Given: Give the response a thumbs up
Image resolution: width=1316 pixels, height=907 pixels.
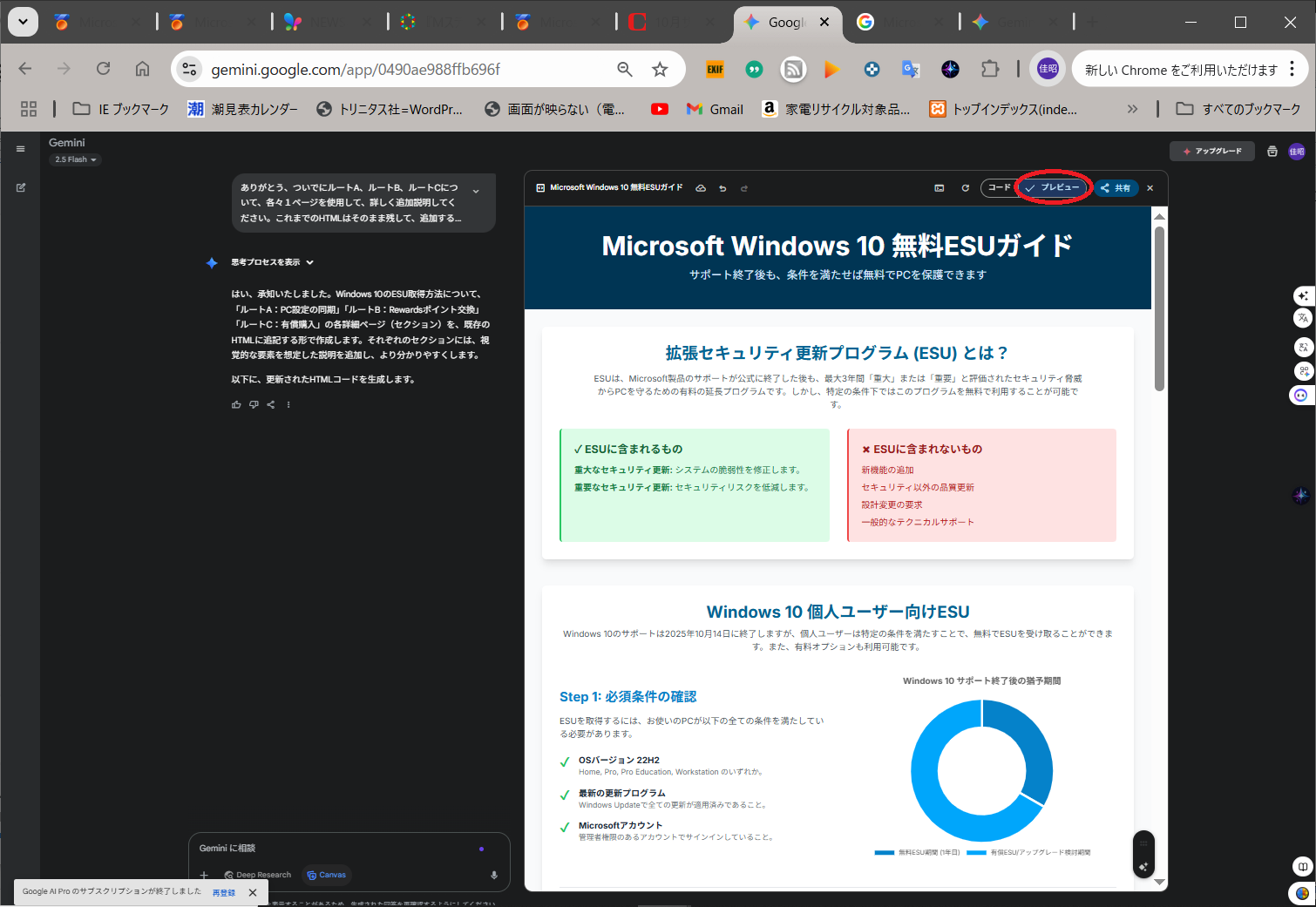Looking at the screenshot, I should [x=236, y=404].
